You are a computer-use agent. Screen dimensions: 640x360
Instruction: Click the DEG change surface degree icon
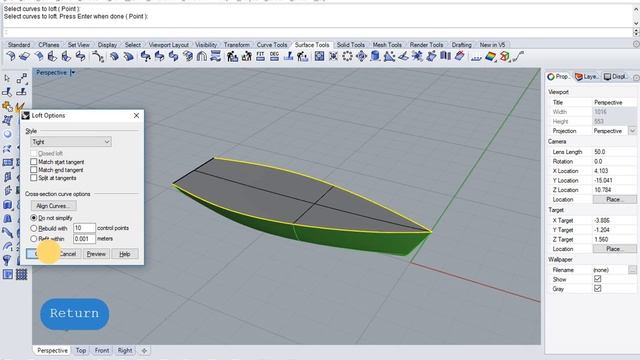(274, 56)
